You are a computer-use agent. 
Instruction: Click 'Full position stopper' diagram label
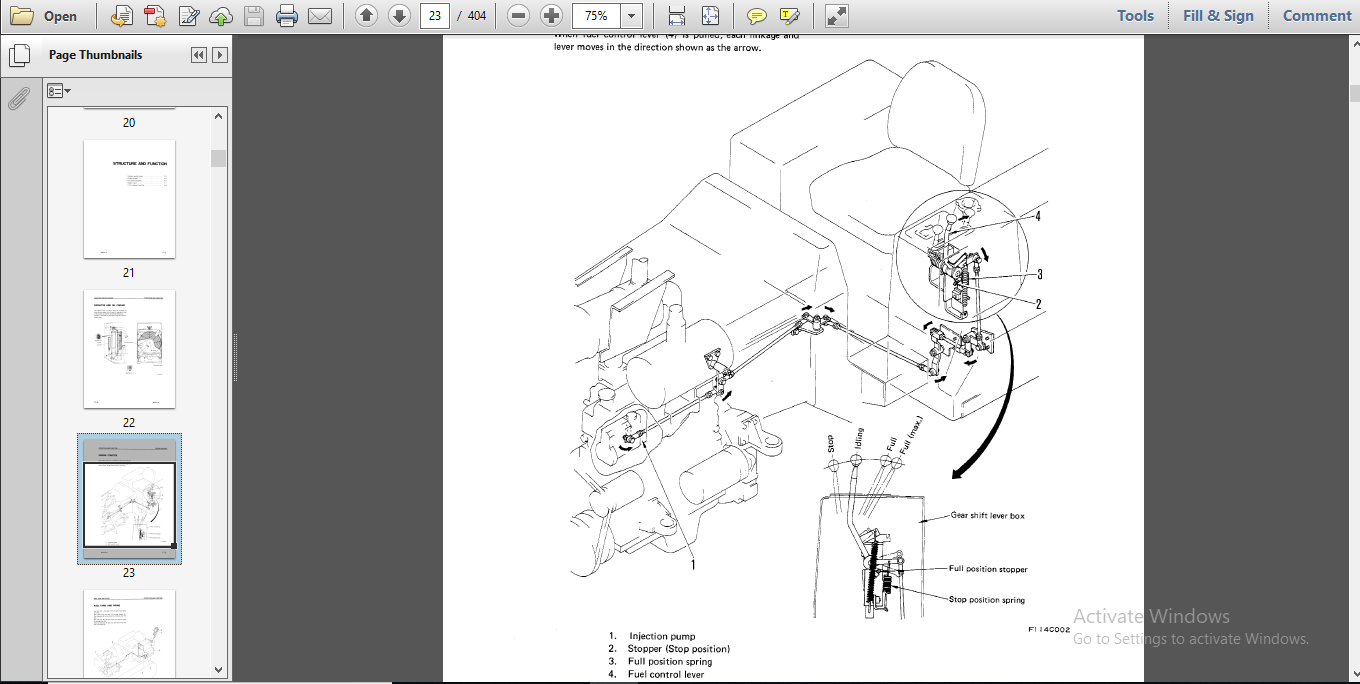tap(988, 569)
